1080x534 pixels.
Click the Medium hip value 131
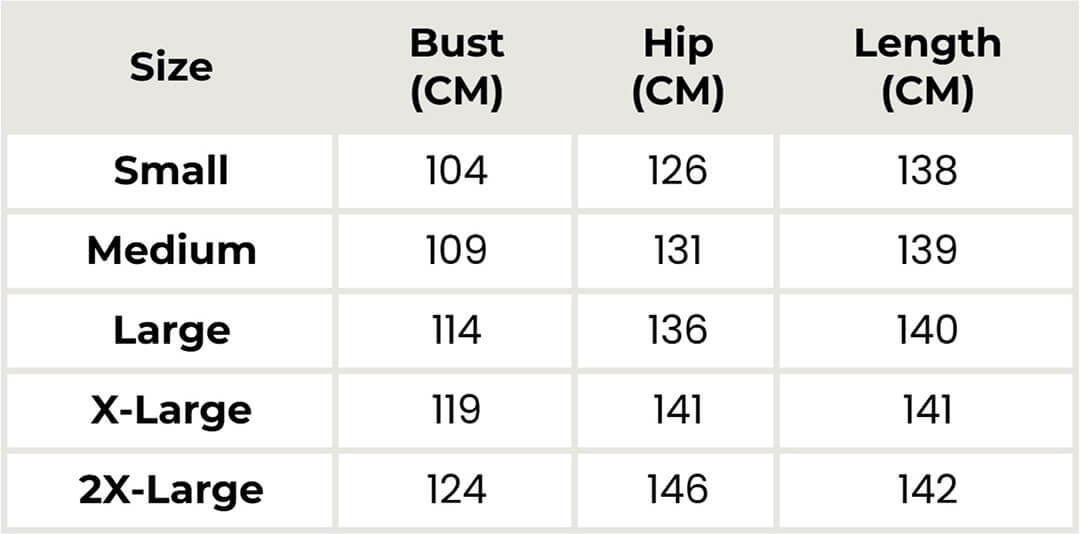coord(678,251)
